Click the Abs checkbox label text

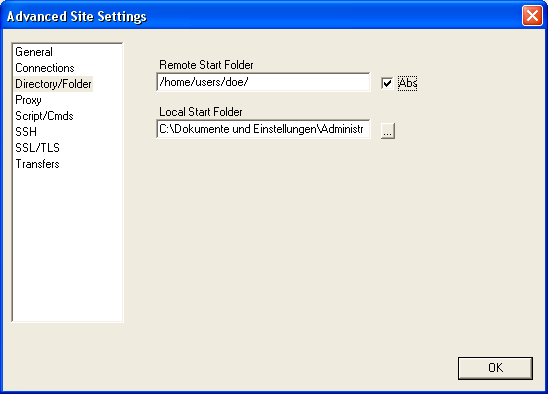408,83
